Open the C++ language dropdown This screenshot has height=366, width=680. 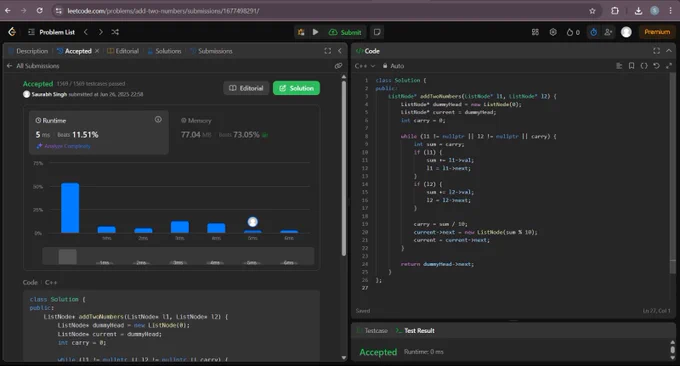[365, 66]
